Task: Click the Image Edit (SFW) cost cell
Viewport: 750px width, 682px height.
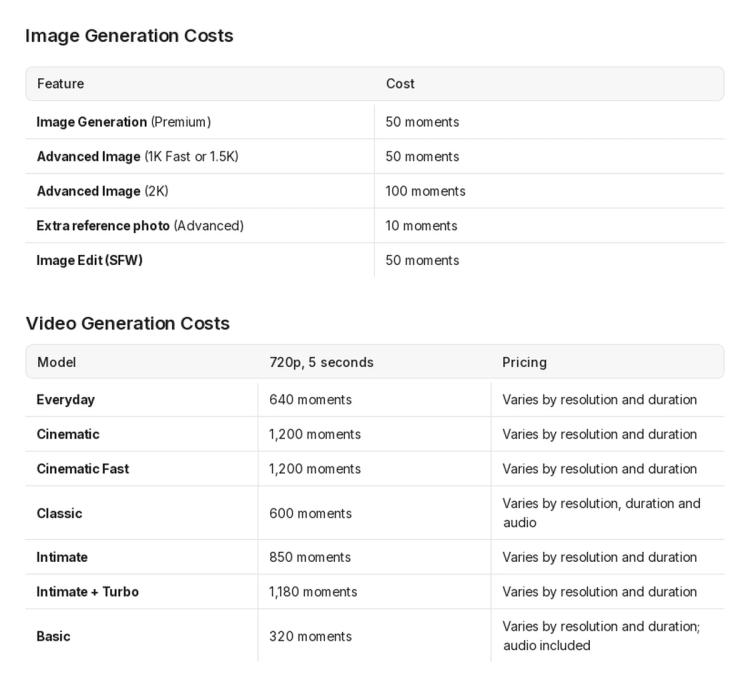Action: (x=422, y=260)
